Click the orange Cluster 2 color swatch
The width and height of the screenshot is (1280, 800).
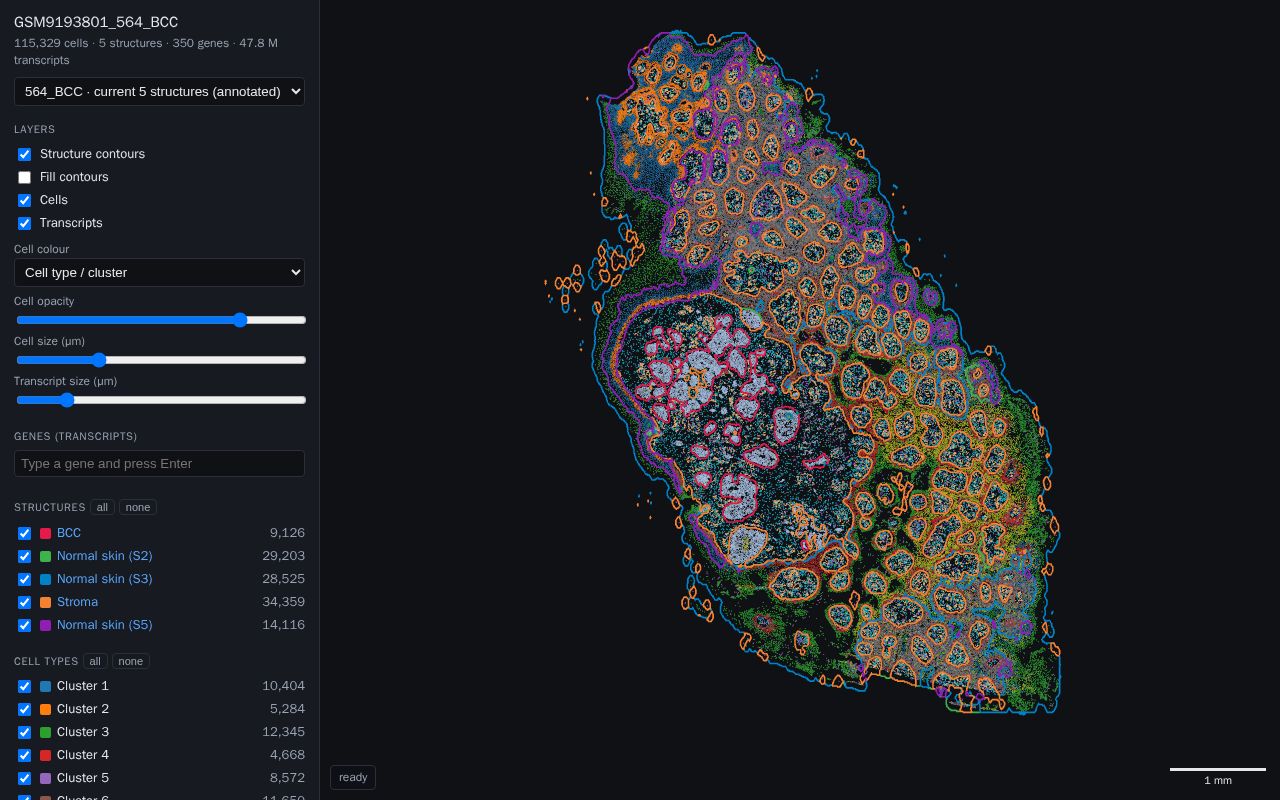(45, 709)
